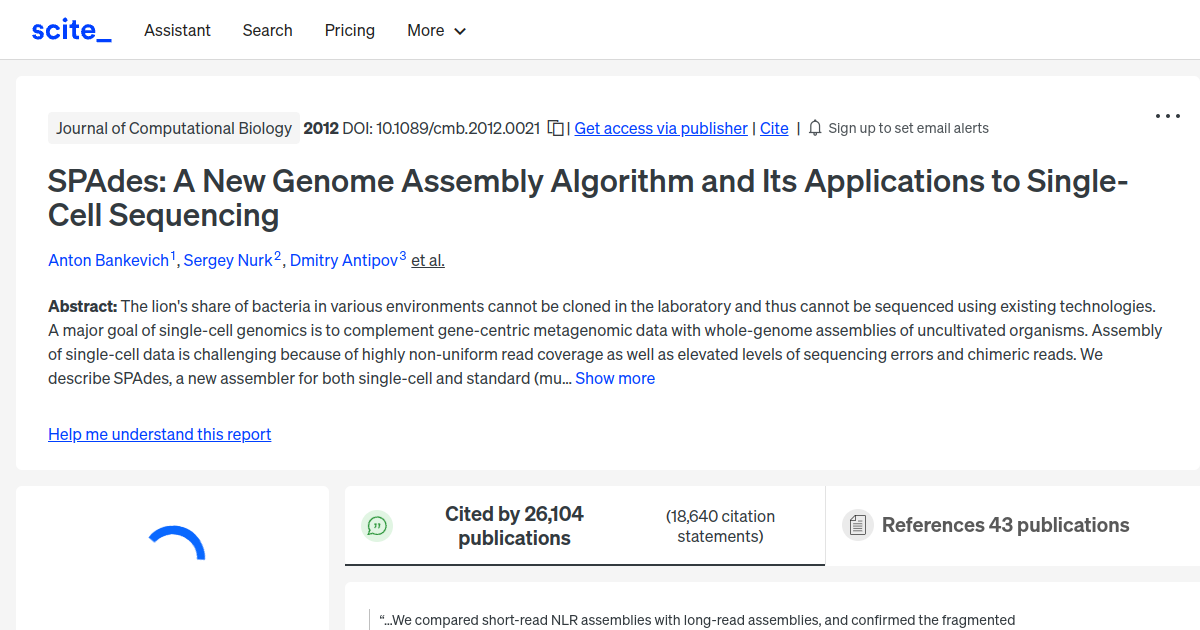1200x630 pixels.
Task: Copy the DOI using the copy icon
Action: point(556,128)
